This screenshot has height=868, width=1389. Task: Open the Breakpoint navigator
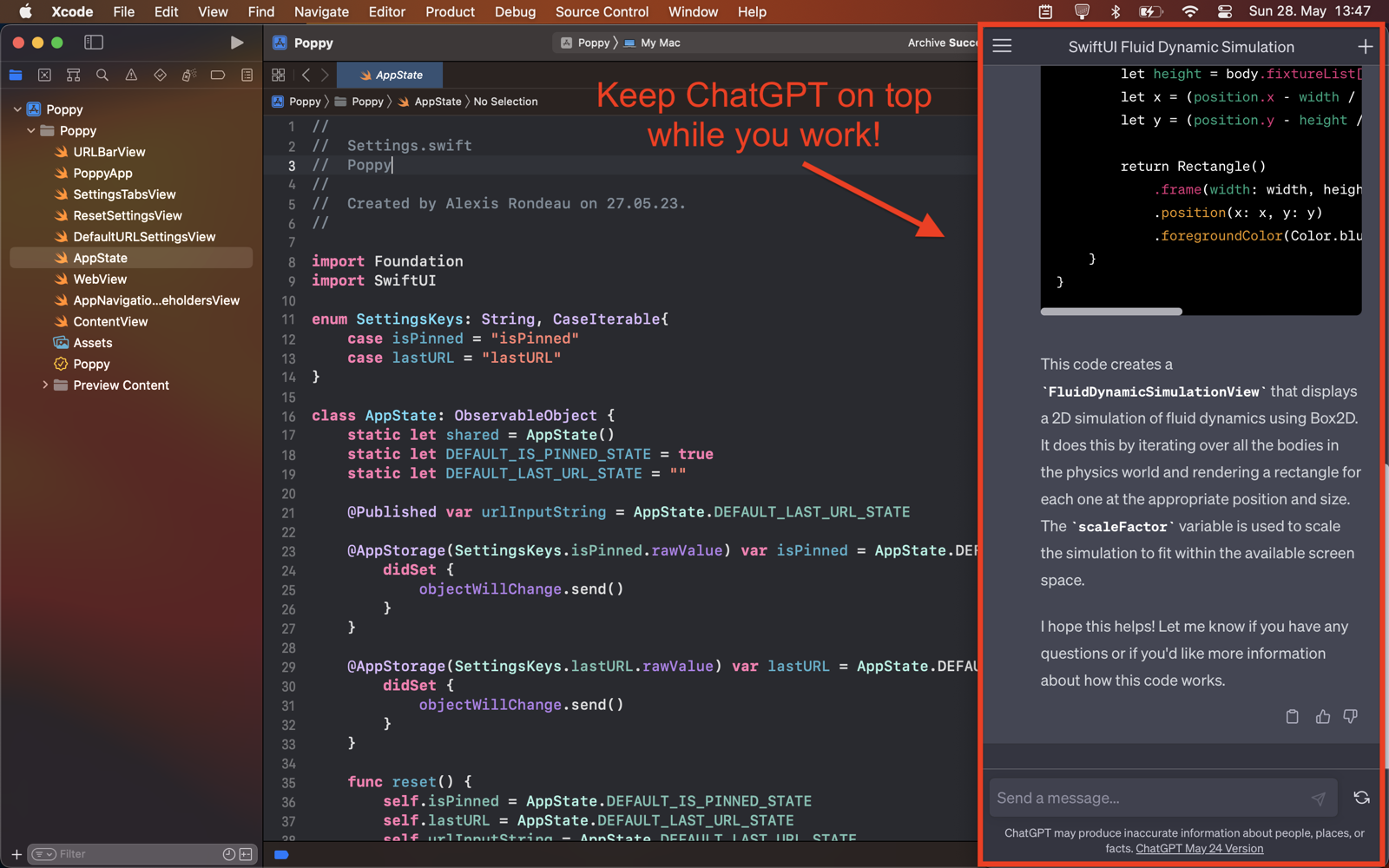(x=218, y=76)
